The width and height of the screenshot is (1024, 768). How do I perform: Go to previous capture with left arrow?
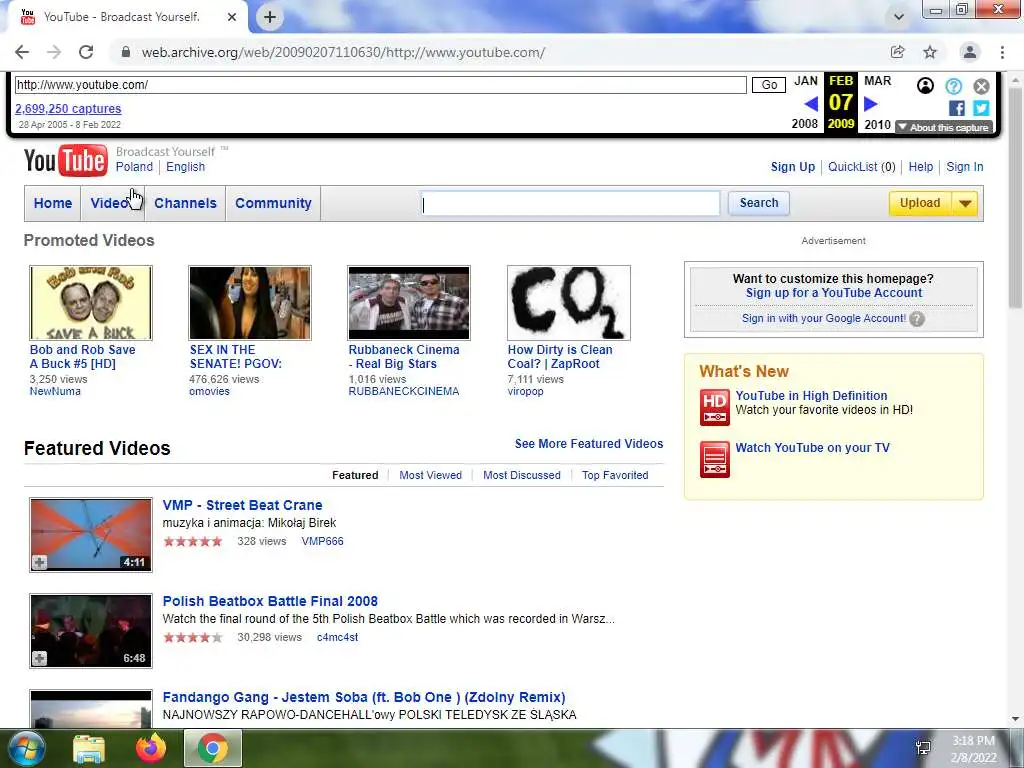(811, 104)
